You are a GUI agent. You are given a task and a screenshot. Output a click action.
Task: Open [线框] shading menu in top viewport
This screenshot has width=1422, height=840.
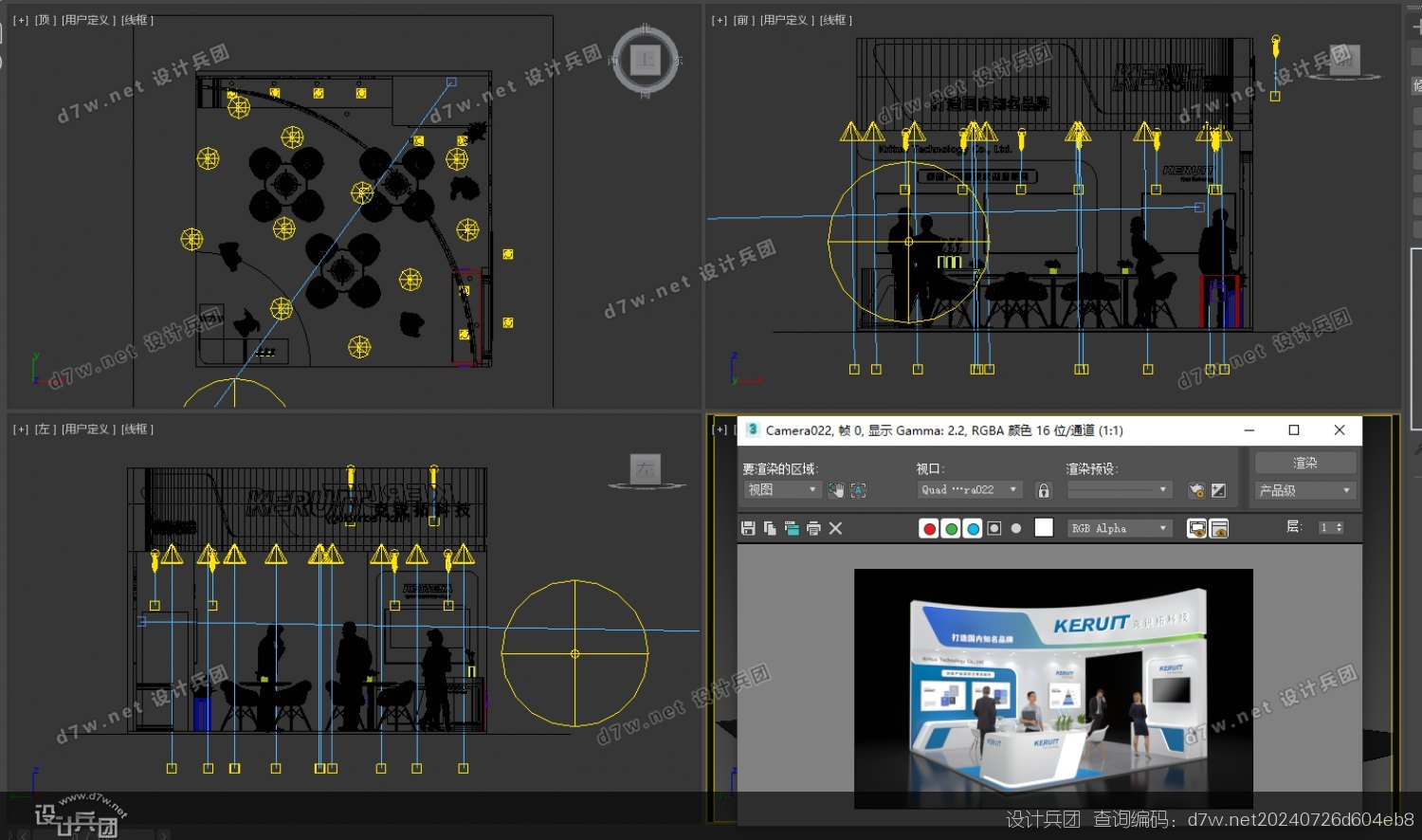coord(137,20)
